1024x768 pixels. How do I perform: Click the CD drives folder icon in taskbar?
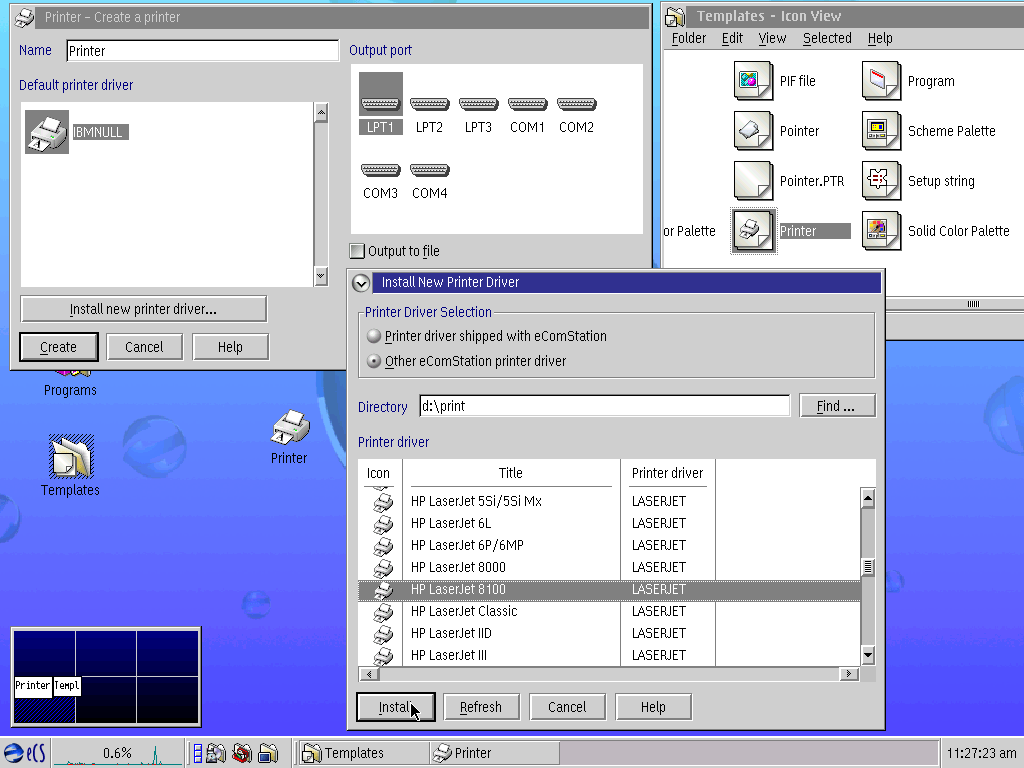tap(216, 753)
